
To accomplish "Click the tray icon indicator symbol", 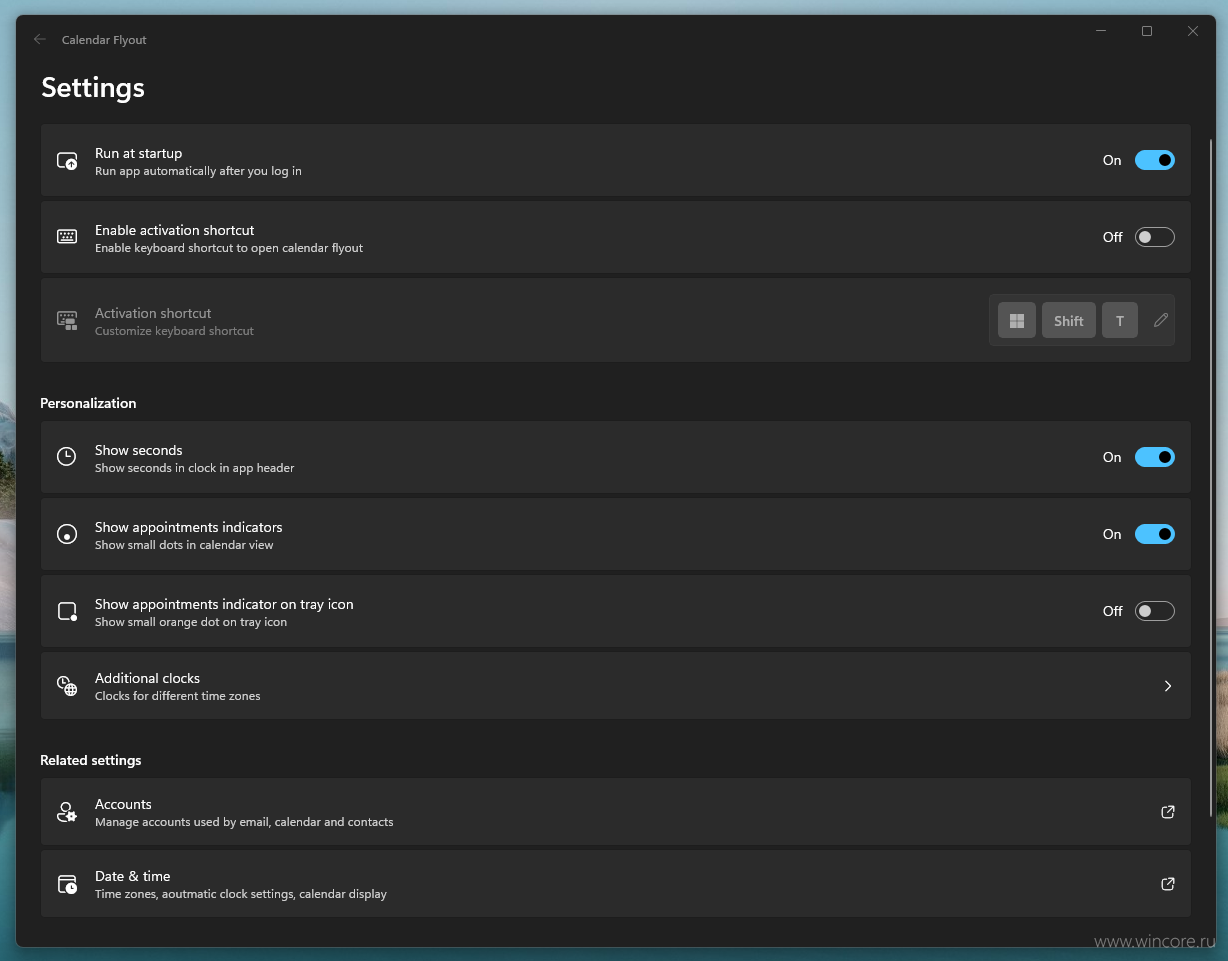I will [x=67, y=611].
